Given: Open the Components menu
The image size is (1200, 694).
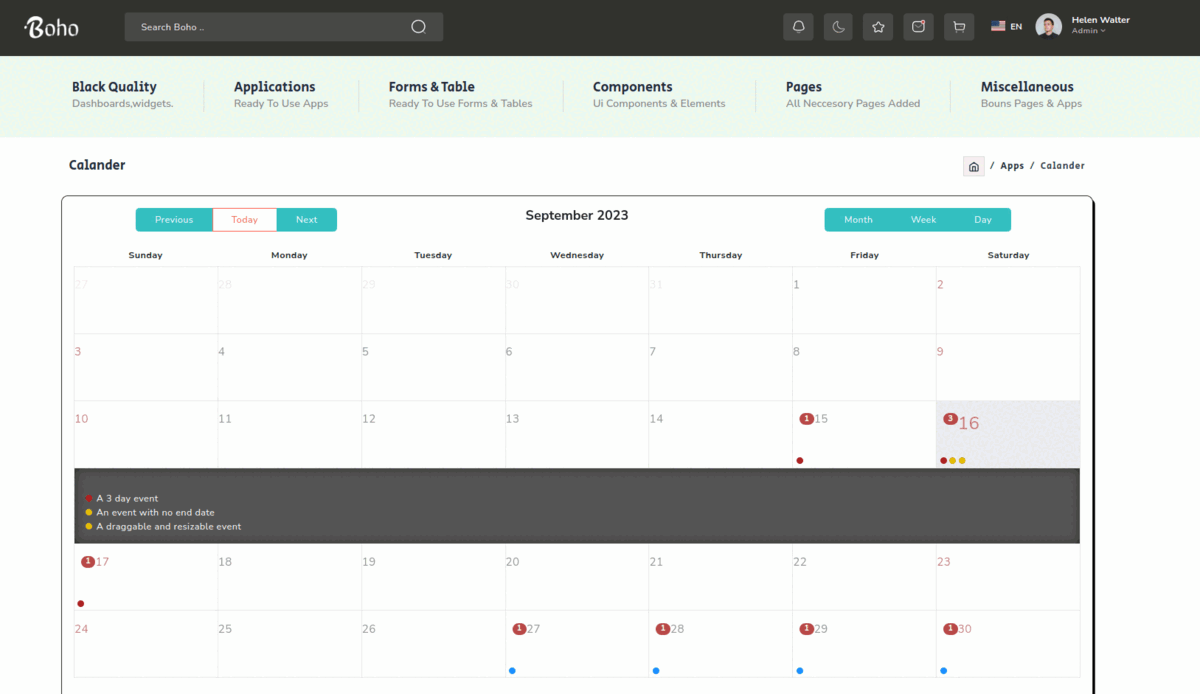Looking at the screenshot, I should pos(632,87).
